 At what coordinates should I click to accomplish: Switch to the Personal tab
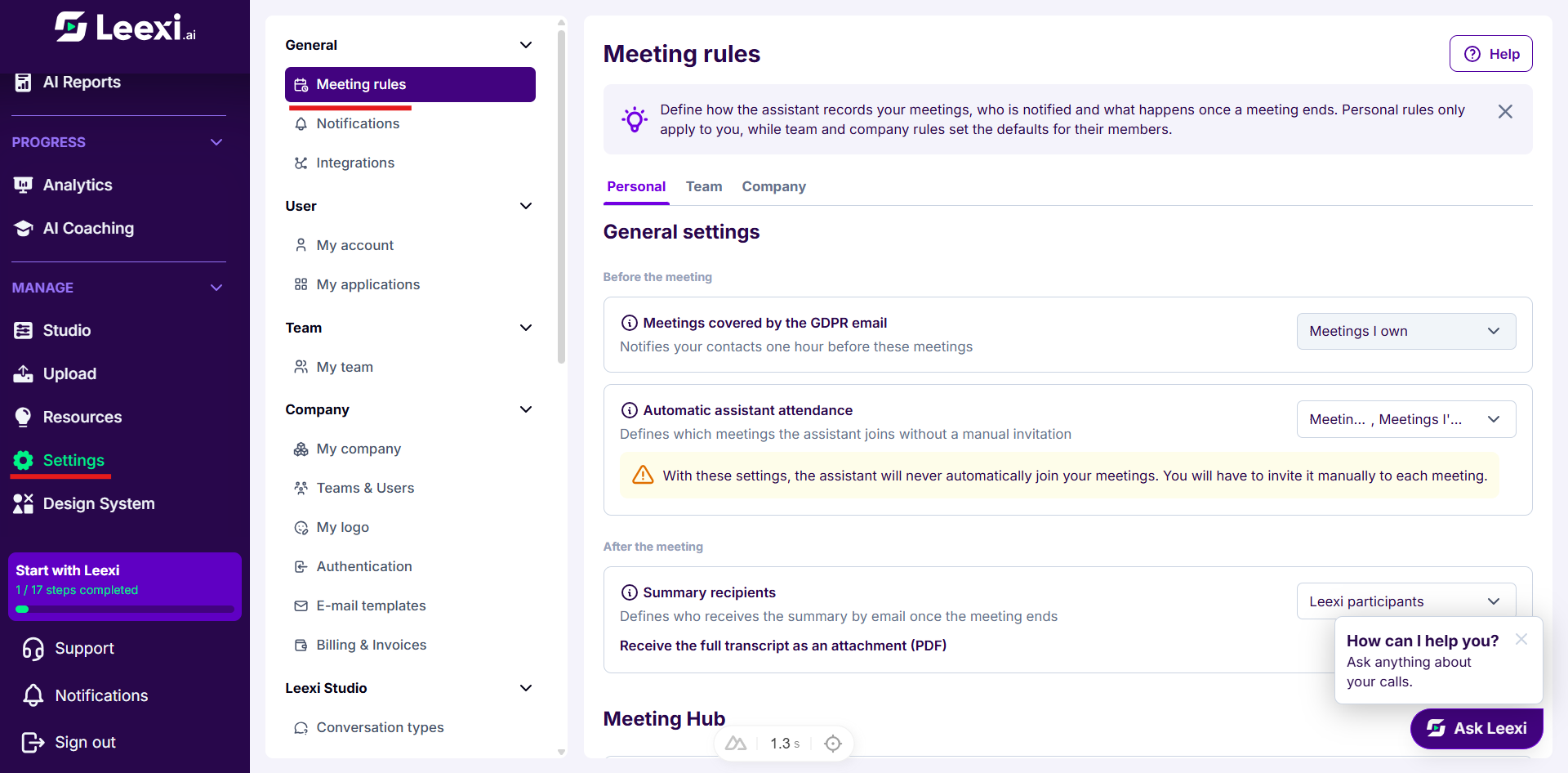[x=636, y=187]
